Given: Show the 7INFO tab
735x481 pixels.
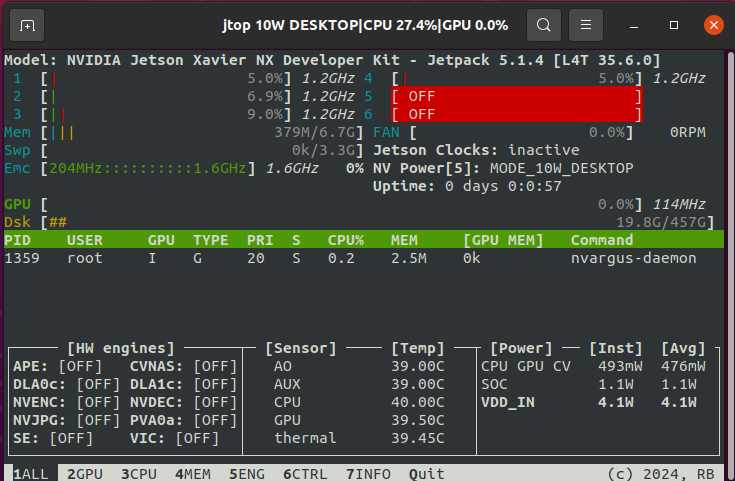Looking at the screenshot, I should click(x=368, y=474).
